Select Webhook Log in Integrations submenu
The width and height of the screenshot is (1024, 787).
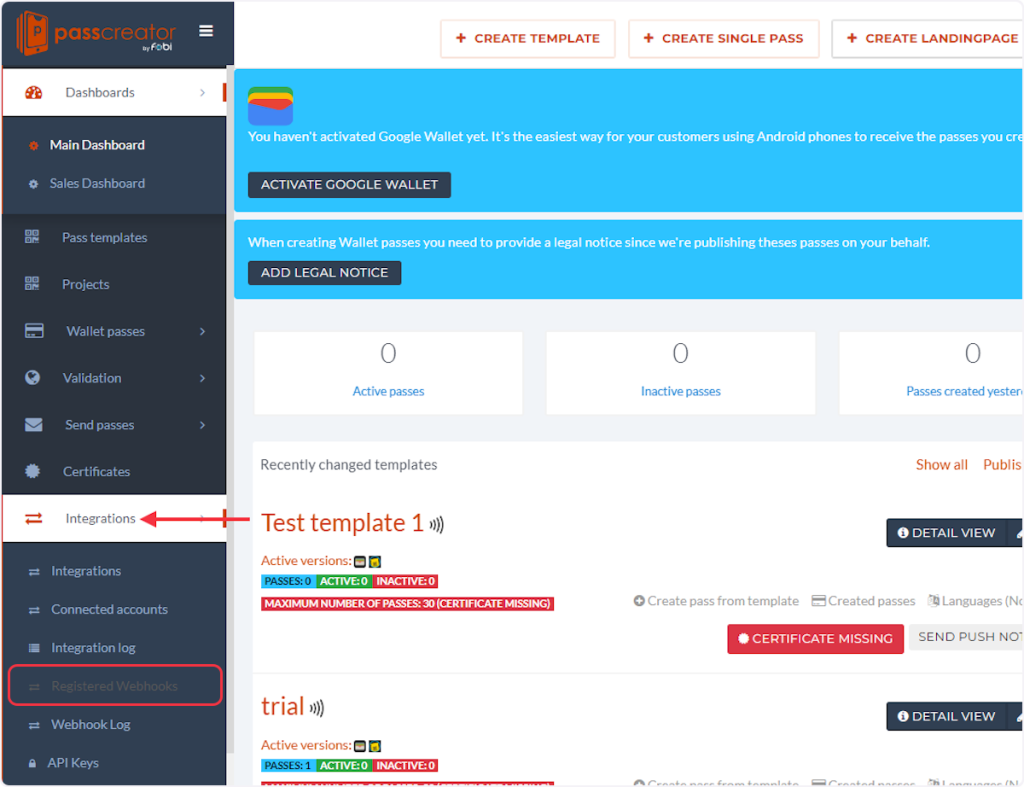90,724
